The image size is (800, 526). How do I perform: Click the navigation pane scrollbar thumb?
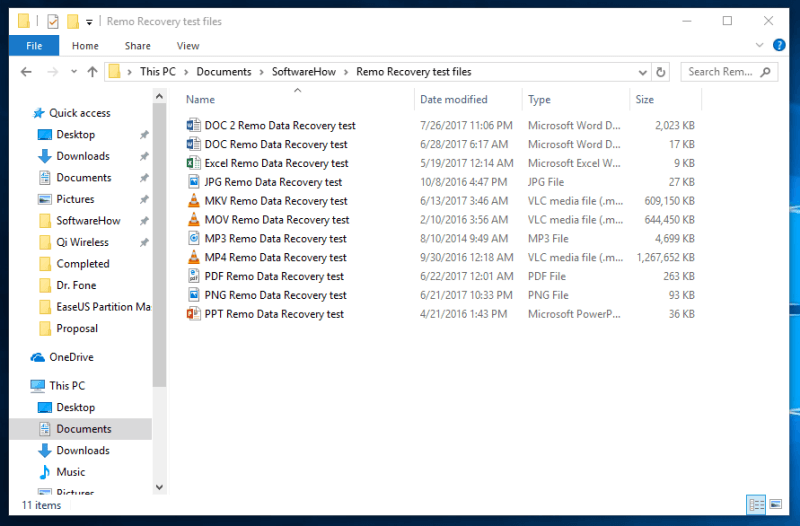click(x=159, y=245)
